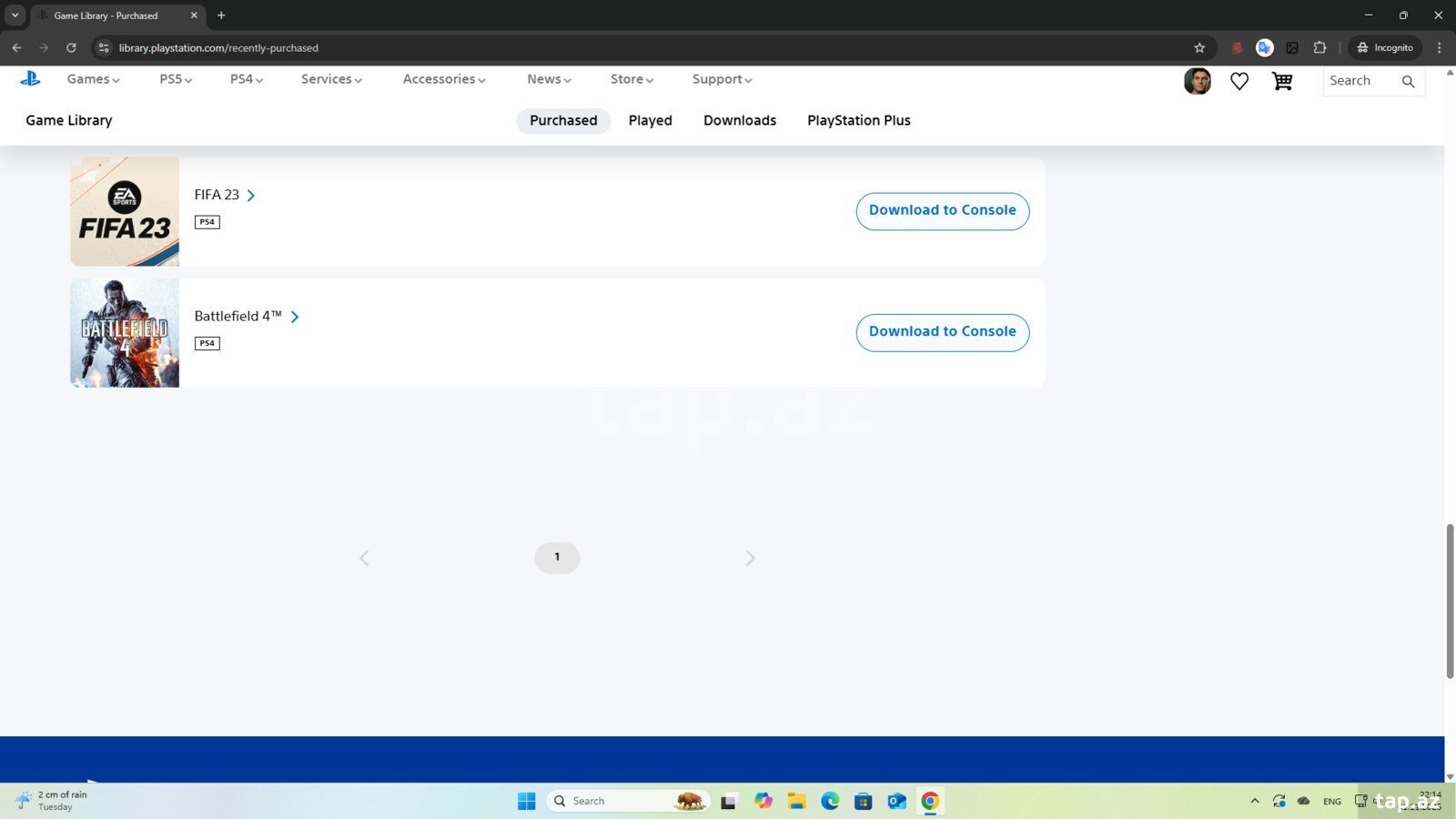Switch to the Downloads tab
The image size is (1456, 819).
pyautogui.click(x=740, y=120)
